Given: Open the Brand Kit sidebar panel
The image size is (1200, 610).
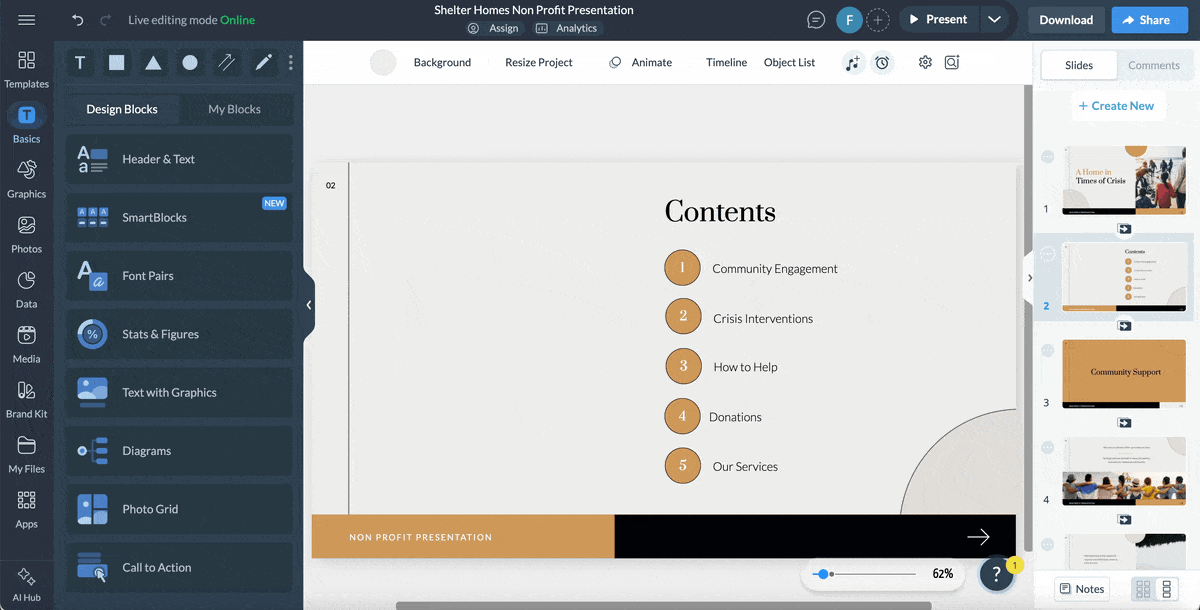Looking at the screenshot, I should pyautogui.click(x=27, y=400).
